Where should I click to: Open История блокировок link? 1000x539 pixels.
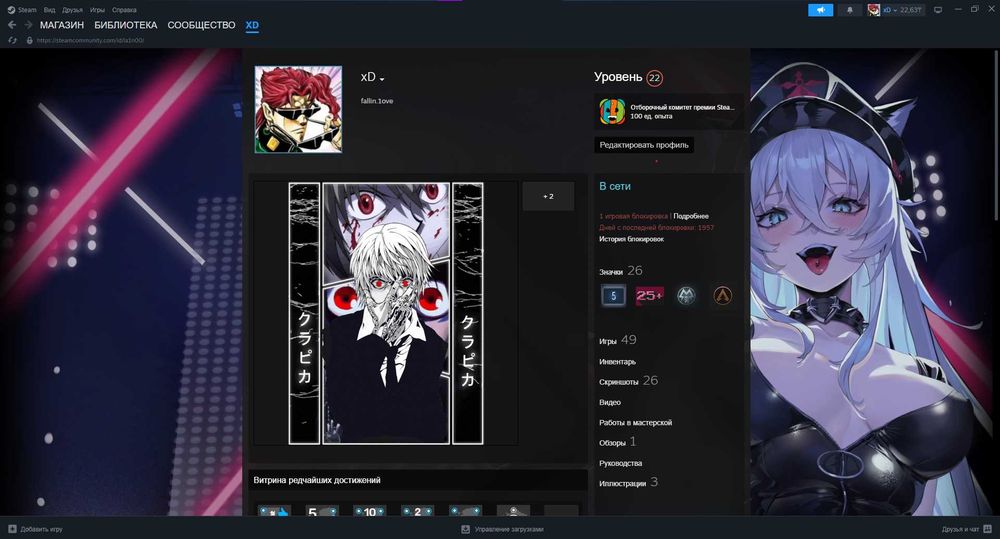[x=631, y=239]
